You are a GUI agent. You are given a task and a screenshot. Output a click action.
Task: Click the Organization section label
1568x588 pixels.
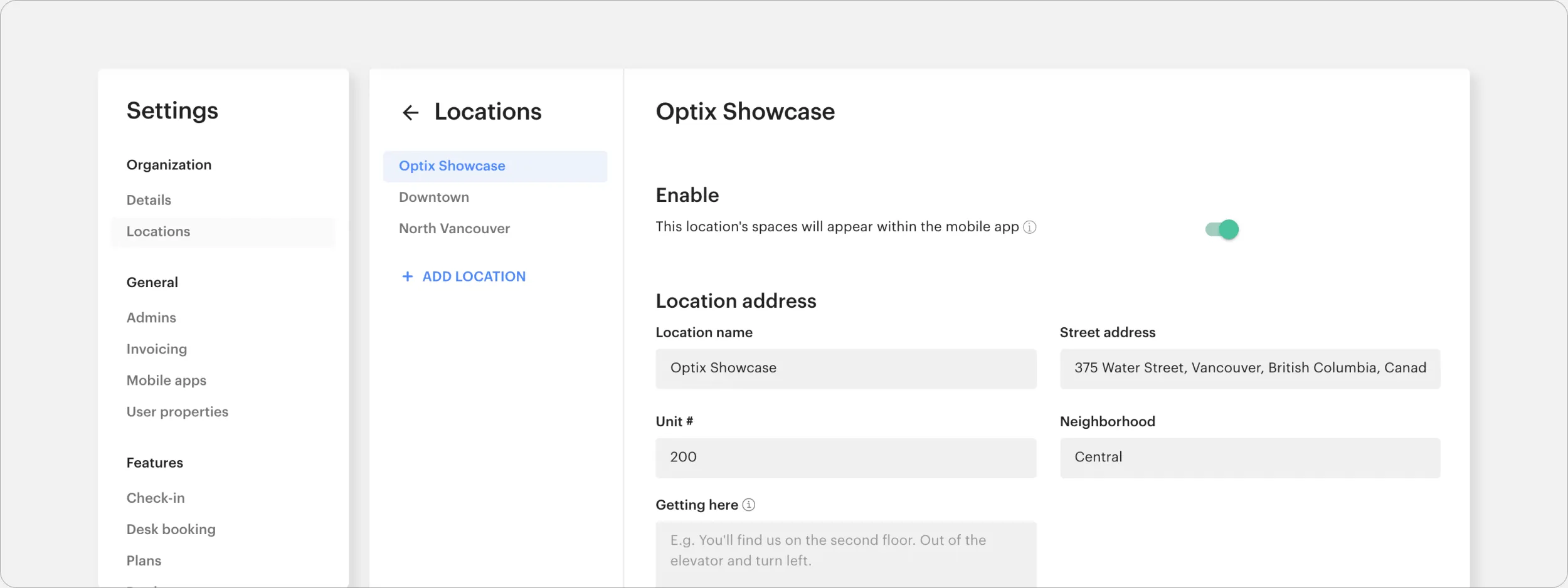click(169, 165)
